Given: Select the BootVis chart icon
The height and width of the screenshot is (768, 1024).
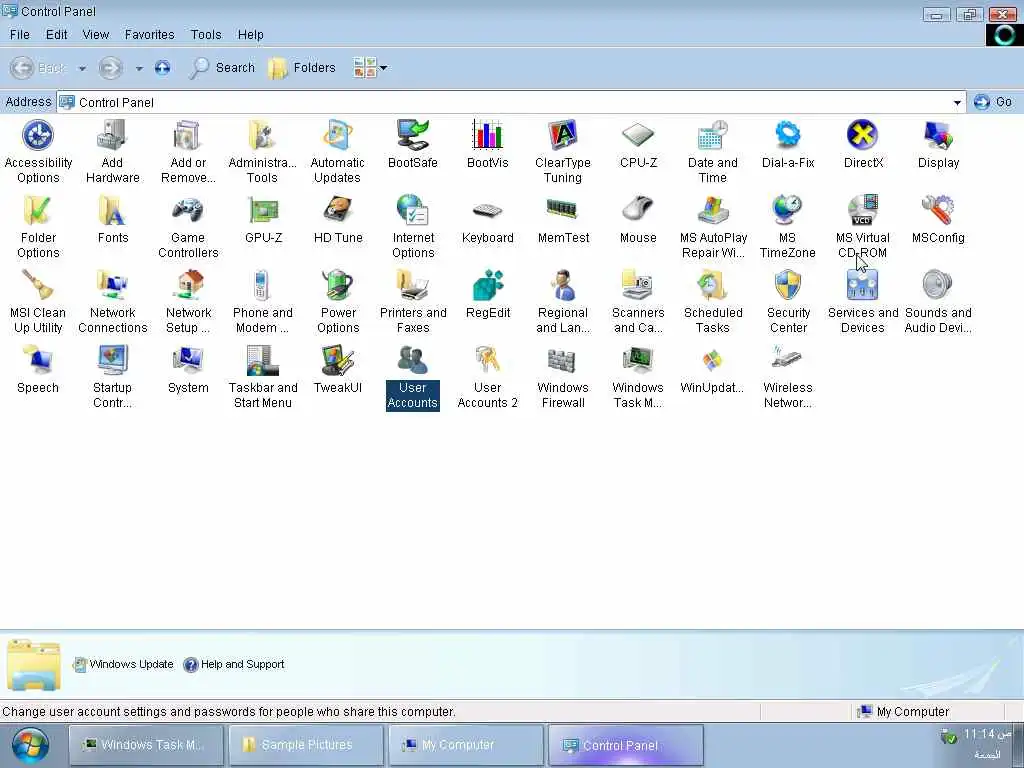Looking at the screenshot, I should tap(488, 135).
